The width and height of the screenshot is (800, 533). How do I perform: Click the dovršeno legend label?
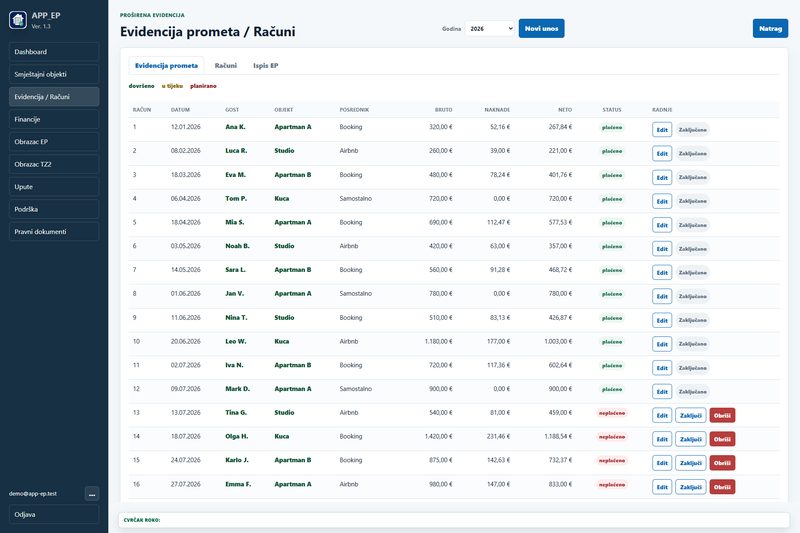141,86
